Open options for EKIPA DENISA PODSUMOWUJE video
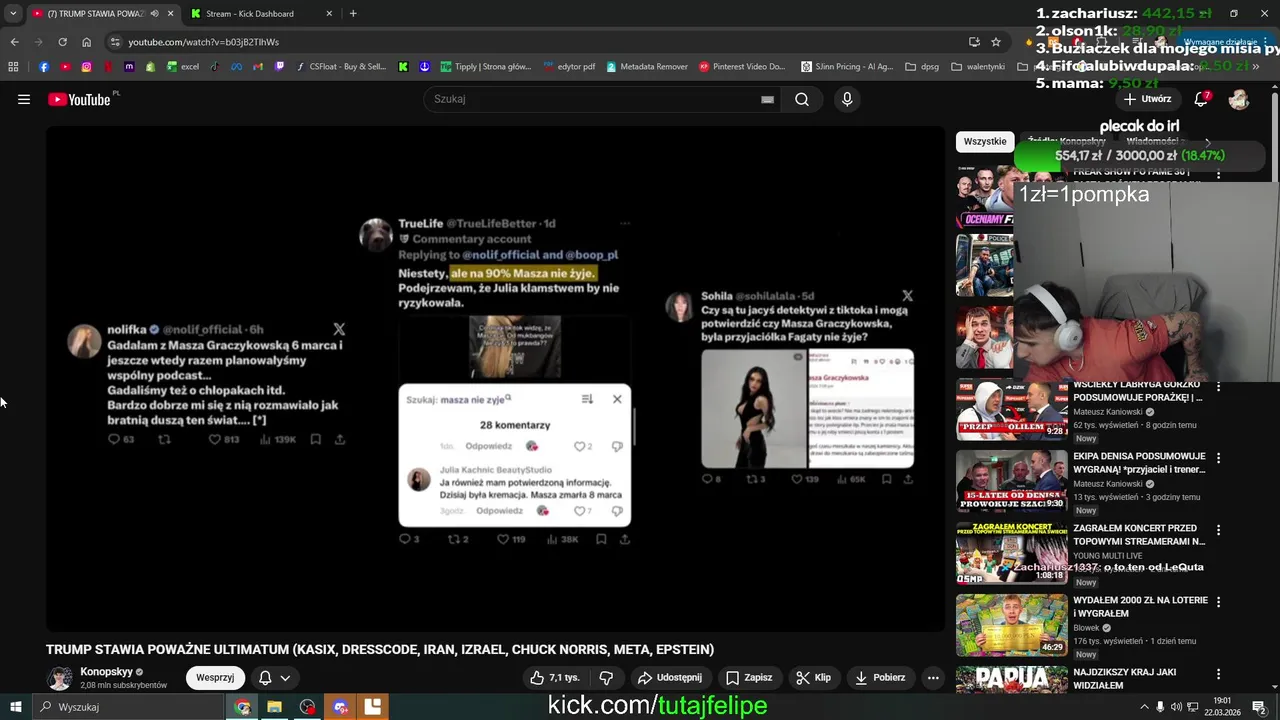The width and height of the screenshot is (1280, 720). [1218, 457]
